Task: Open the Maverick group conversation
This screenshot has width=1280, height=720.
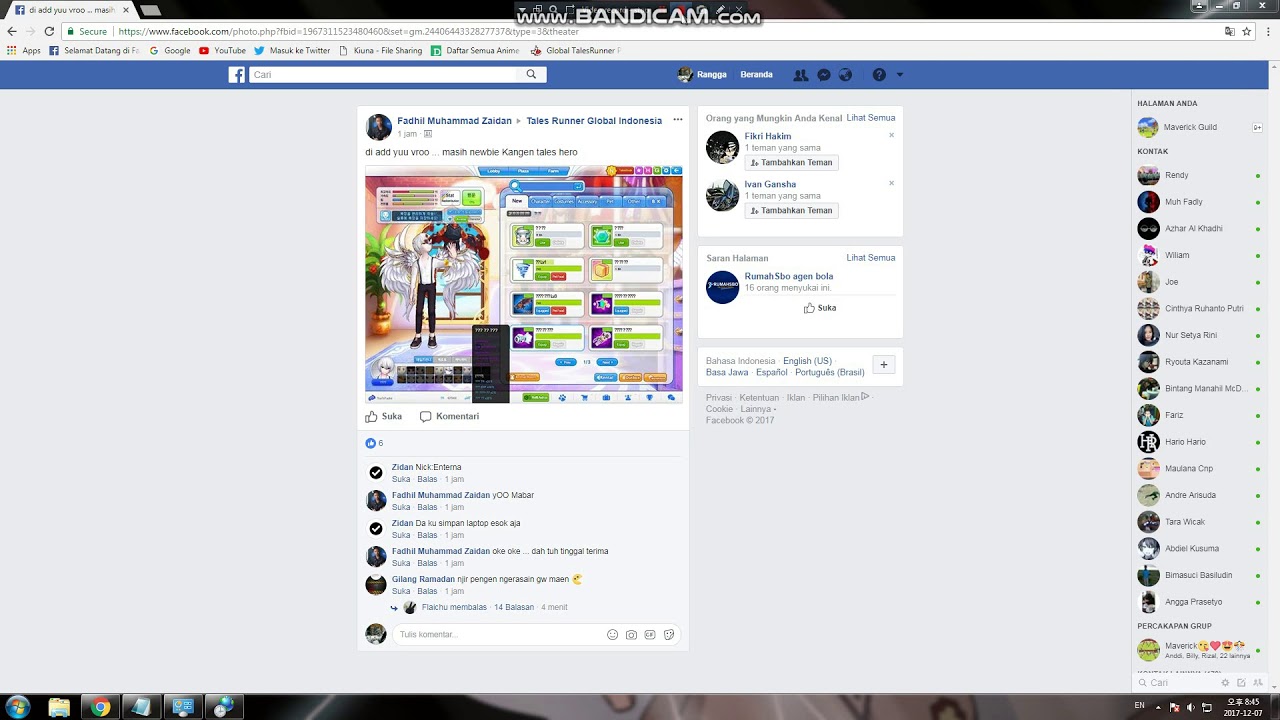Action: [x=1199, y=650]
